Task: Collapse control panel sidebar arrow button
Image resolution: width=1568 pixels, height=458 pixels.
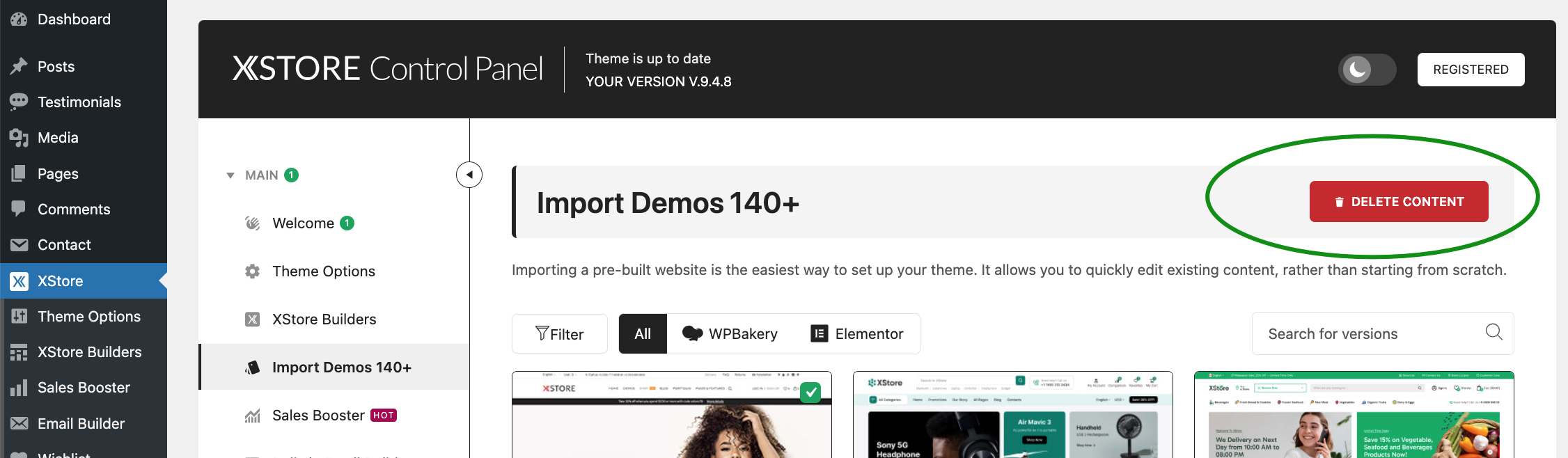Action: 469,175
